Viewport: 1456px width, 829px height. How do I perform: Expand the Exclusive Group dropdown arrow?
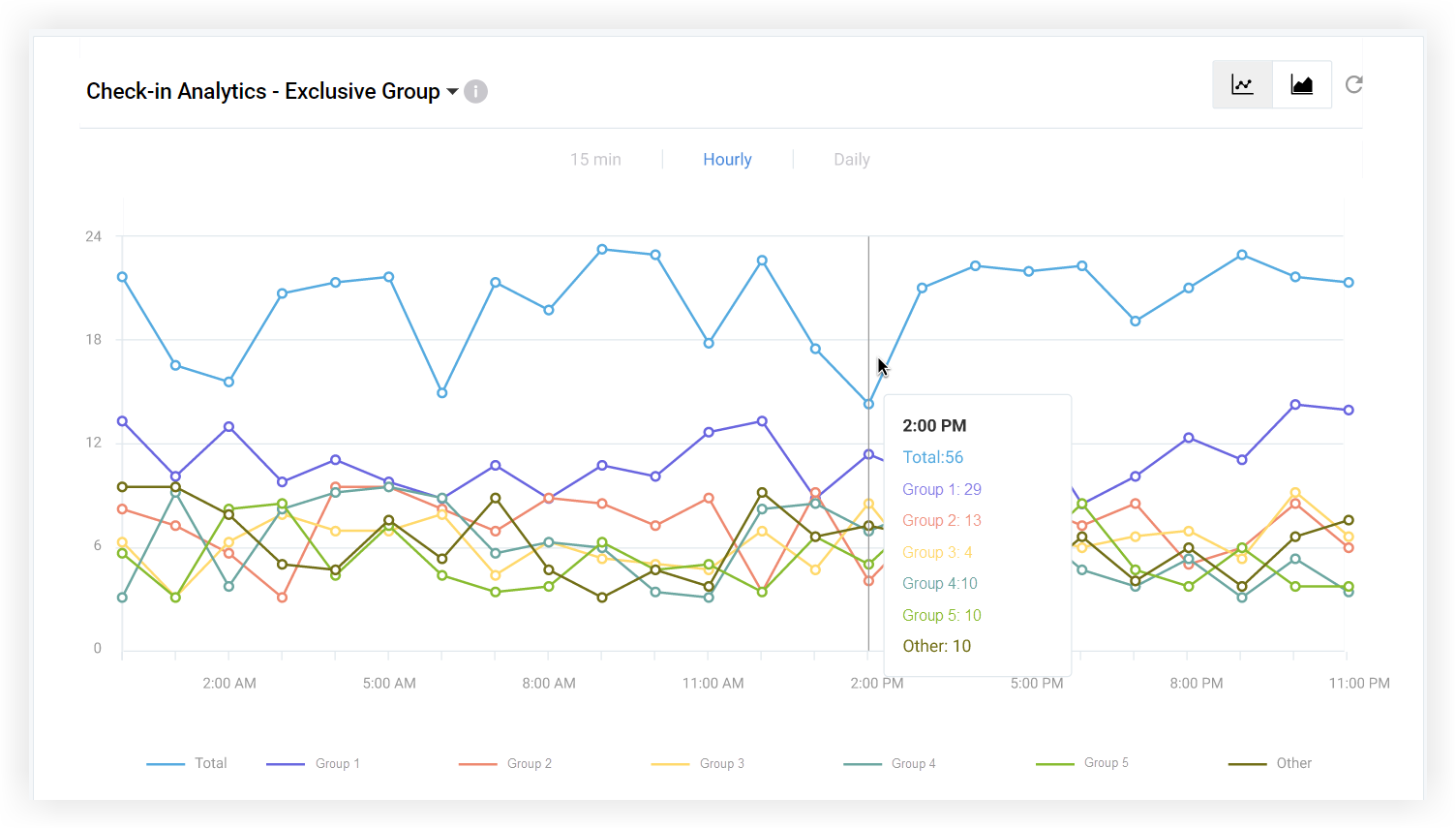(452, 92)
